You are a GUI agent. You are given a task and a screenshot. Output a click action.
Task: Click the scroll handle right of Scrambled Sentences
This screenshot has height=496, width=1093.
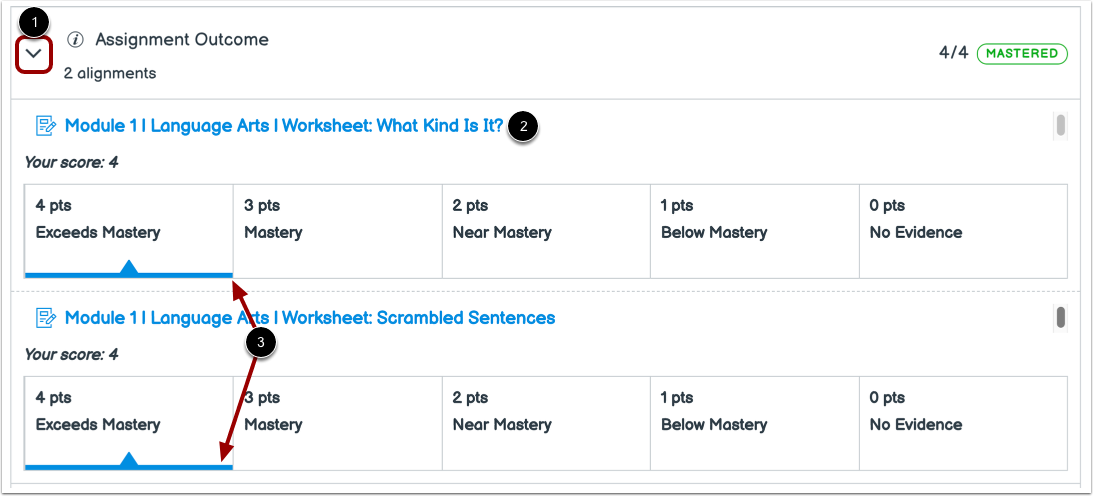[1060, 317]
